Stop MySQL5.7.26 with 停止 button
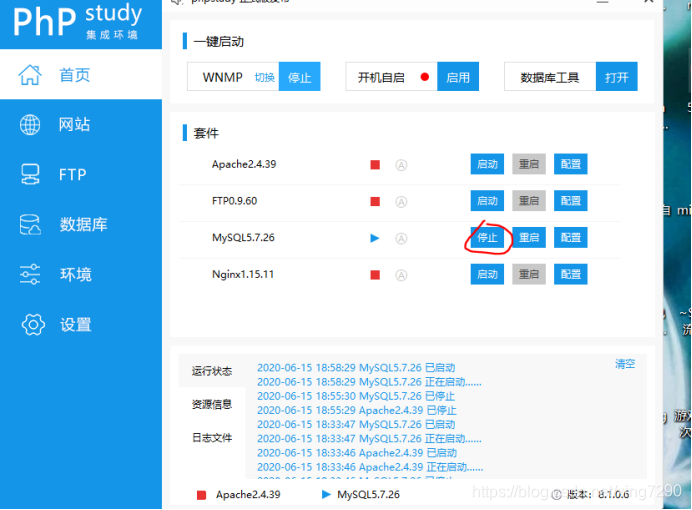Image resolution: width=692 pixels, height=510 pixels. (487, 237)
